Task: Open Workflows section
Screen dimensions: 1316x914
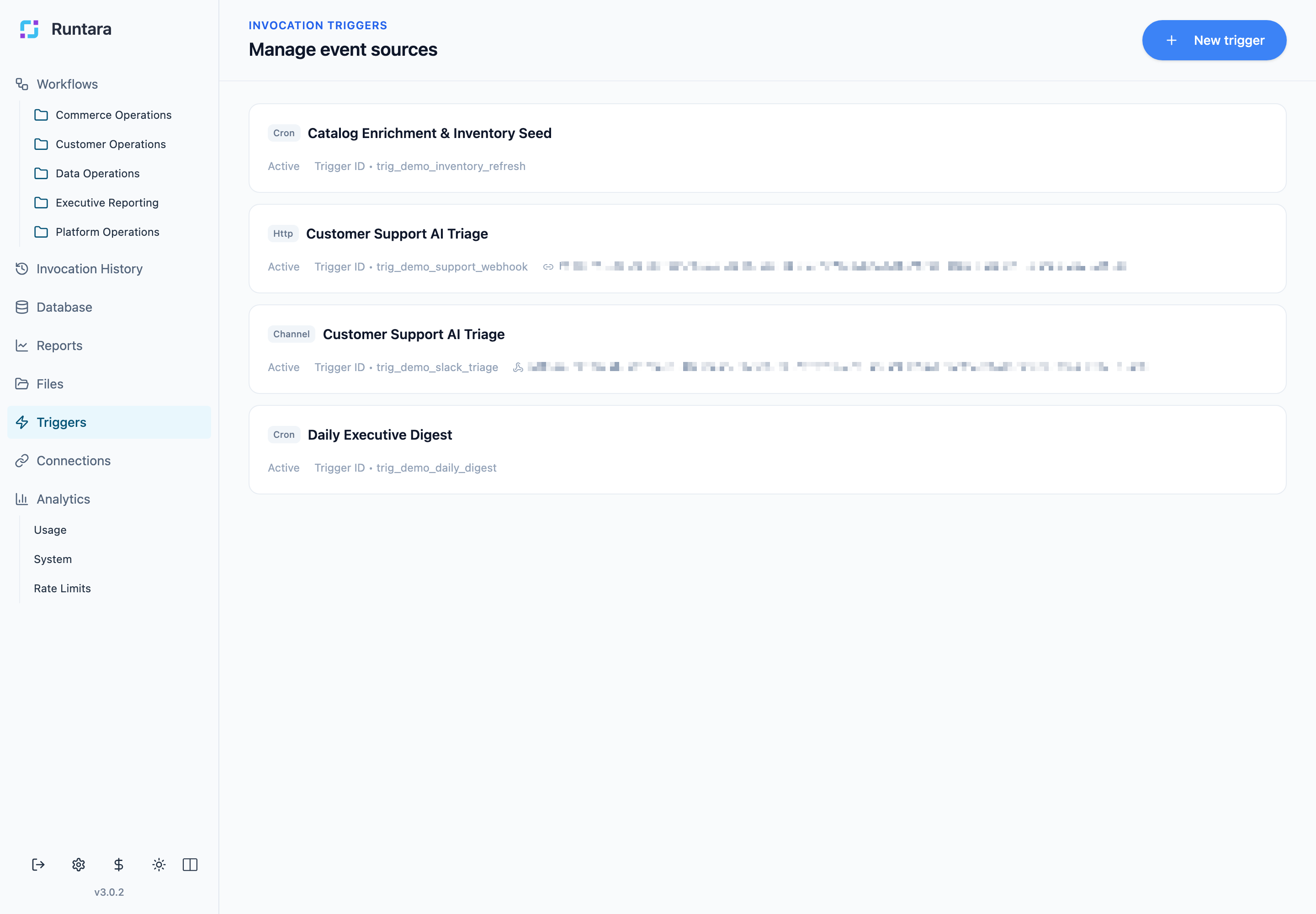Action: tap(109, 84)
